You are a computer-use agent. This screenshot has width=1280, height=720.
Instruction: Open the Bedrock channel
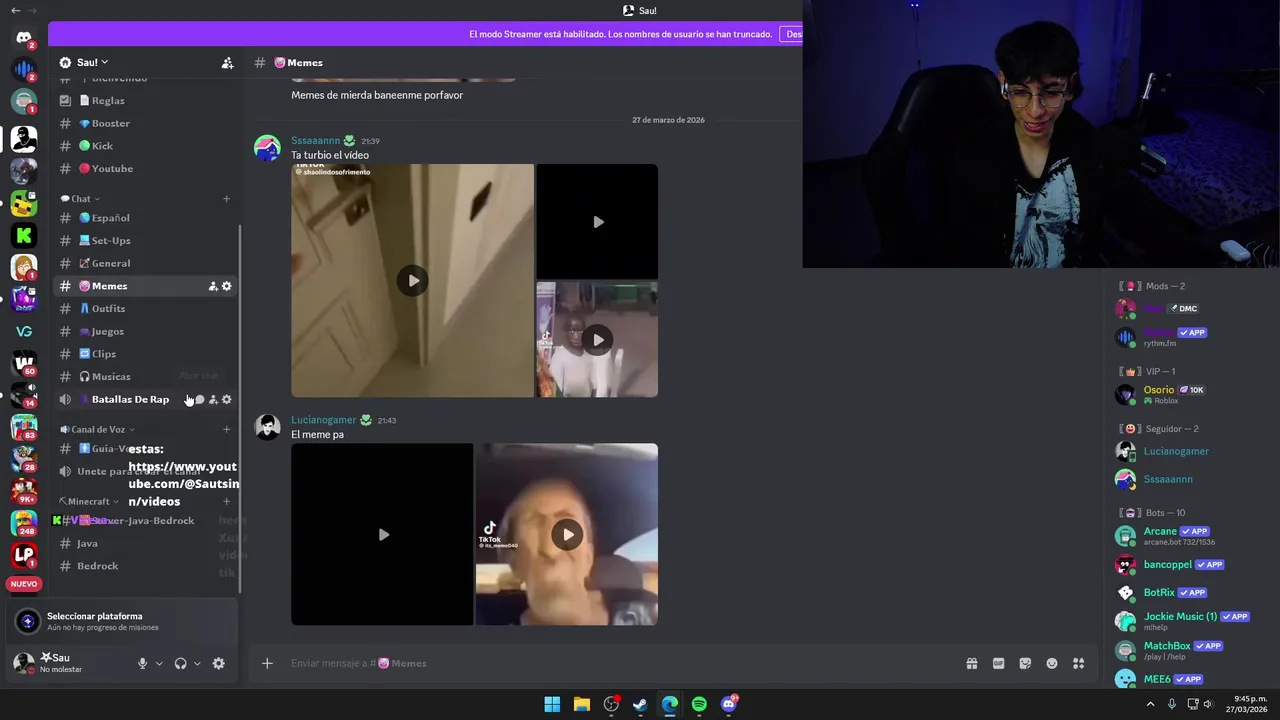(x=146, y=566)
